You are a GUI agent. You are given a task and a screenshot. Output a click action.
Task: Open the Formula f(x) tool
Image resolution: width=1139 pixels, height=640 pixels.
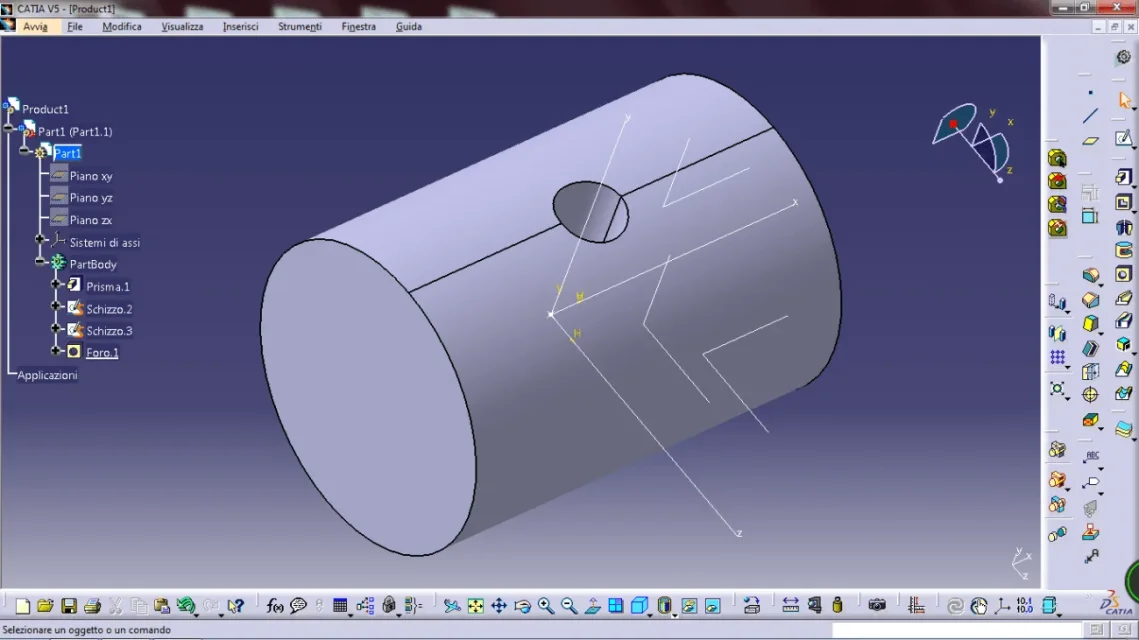(275, 606)
